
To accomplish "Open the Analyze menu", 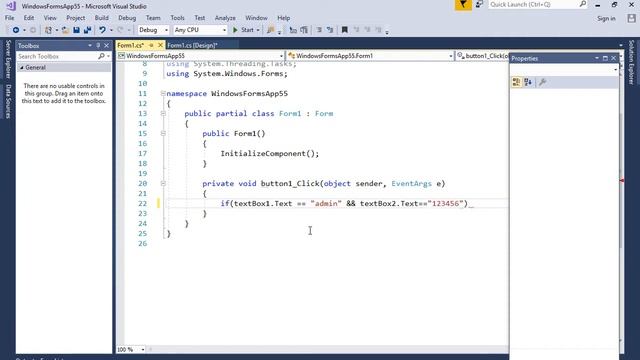I will pyautogui.click(x=225, y=18).
